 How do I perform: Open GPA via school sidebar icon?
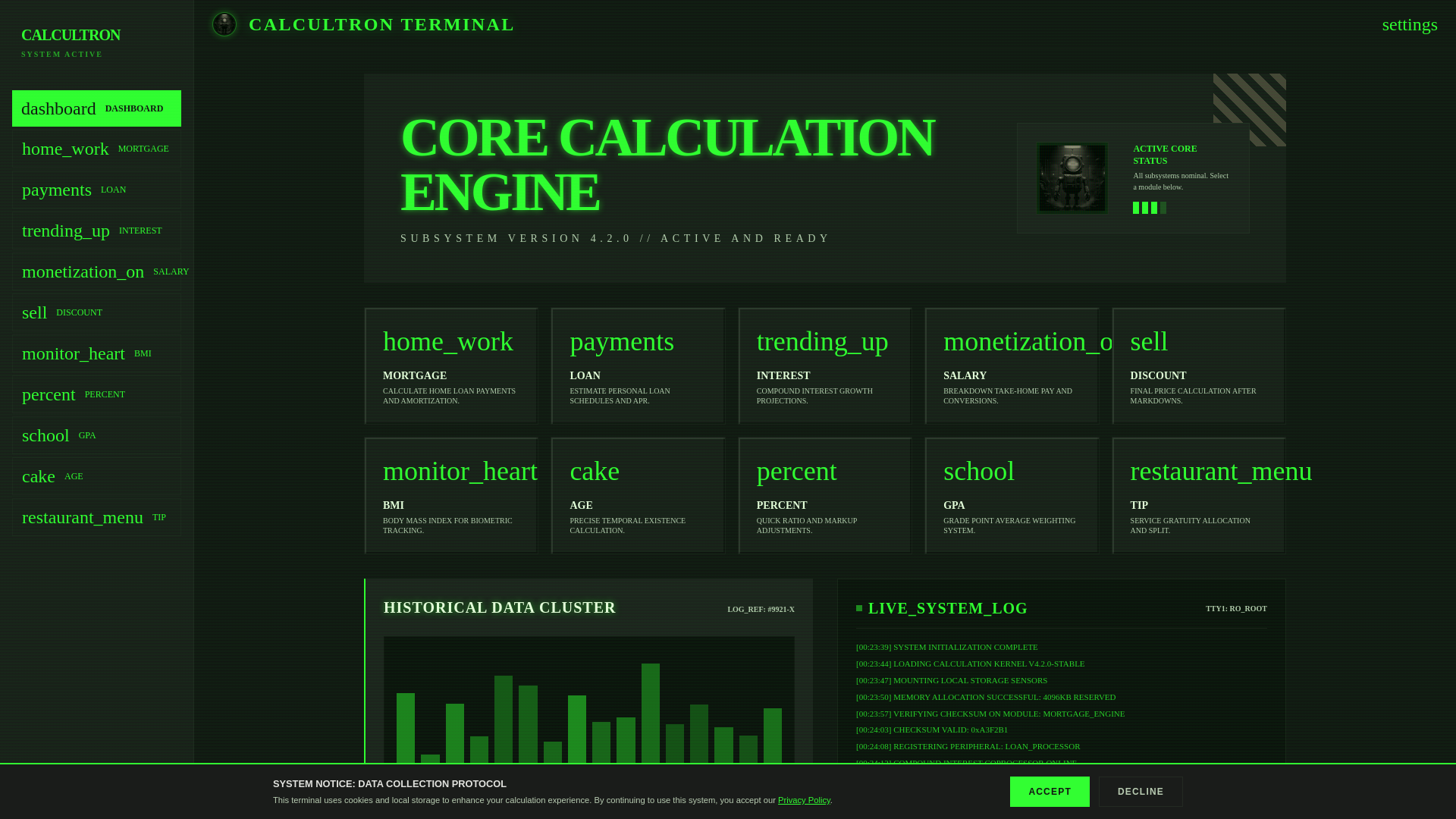click(x=45, y=435)
